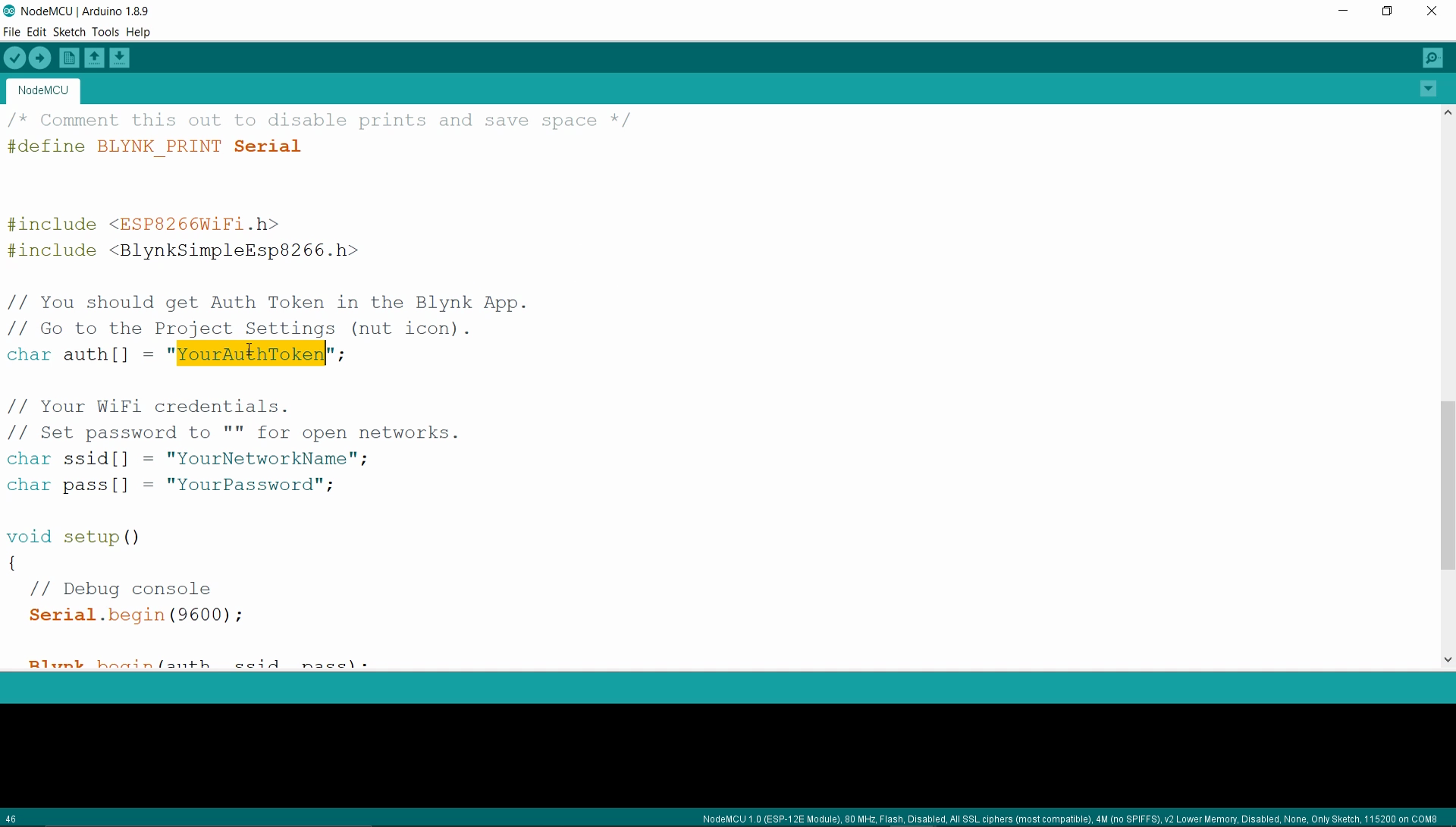
Task: Click on "YourNetworkName" string
Action: (x=262, y=459)
